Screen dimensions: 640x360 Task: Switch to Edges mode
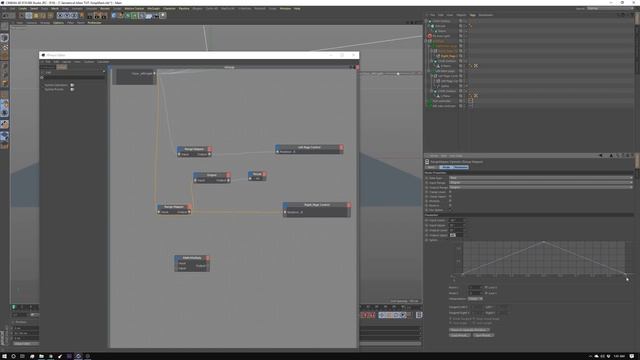pyautogui.click(x=4, y=75)
